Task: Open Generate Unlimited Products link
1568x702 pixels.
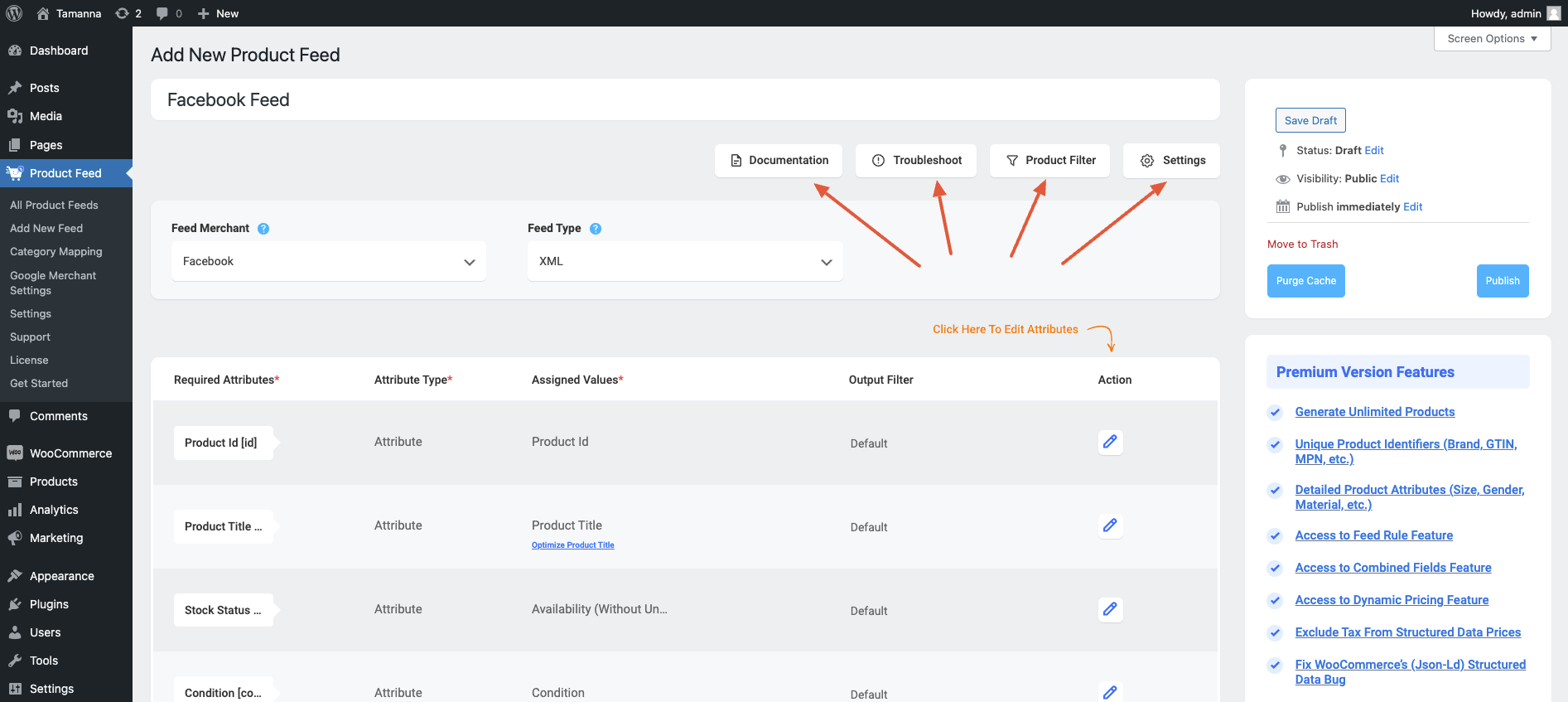Action: (x=1374, y=412)
